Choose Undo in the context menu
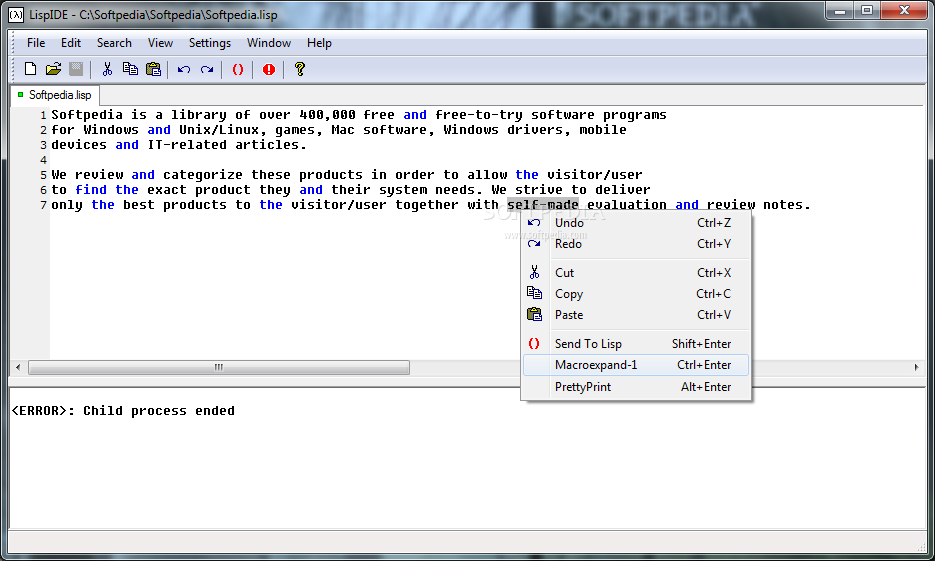The width and height of the screenshot is (935, 561). pyautogui.click(x=636, y=223)
